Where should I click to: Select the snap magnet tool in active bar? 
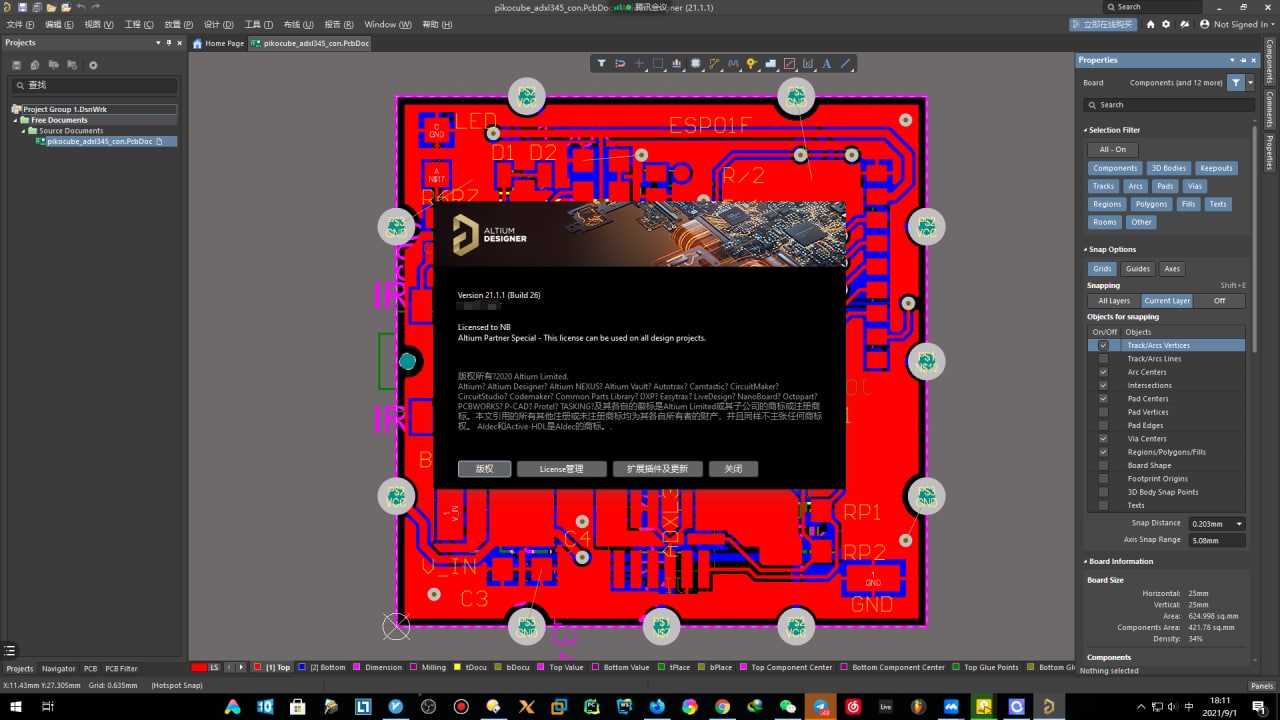tap(620, 63)
